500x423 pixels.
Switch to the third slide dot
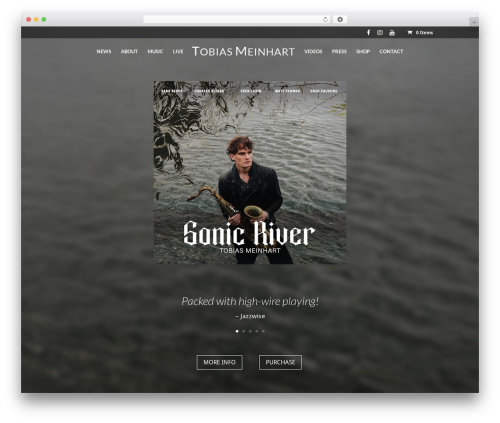[250, 331]
